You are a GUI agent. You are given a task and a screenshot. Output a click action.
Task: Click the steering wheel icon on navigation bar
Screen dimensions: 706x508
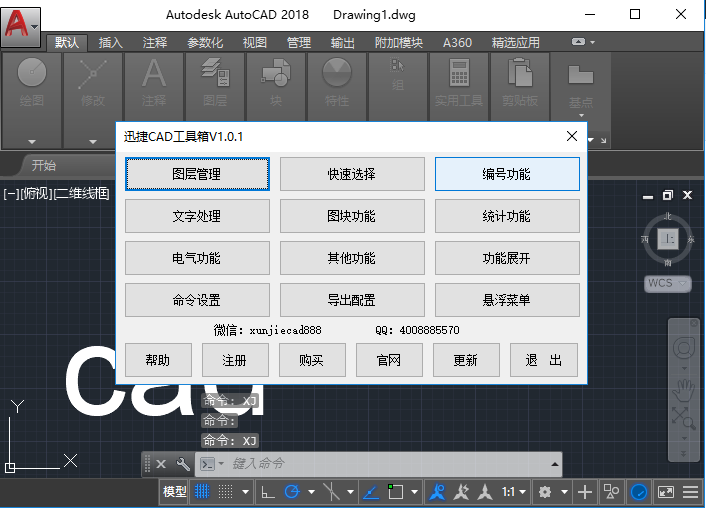683,348
